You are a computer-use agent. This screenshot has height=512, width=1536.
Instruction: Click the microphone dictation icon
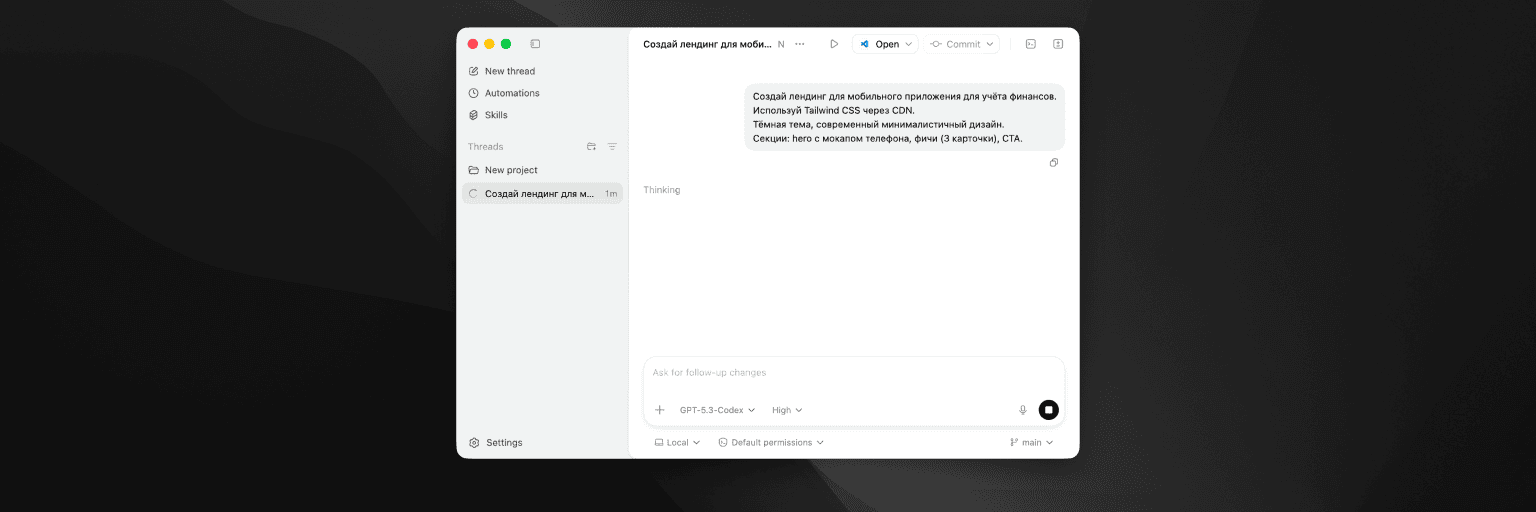tap(1022, 410)
